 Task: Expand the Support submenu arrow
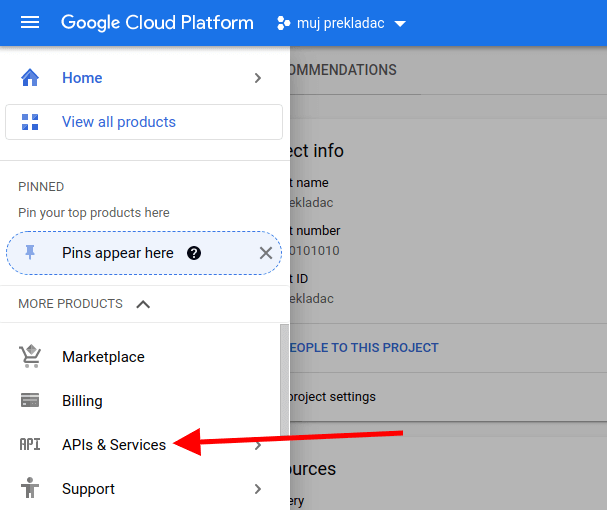pyautogui.click(x=257, y=489)
